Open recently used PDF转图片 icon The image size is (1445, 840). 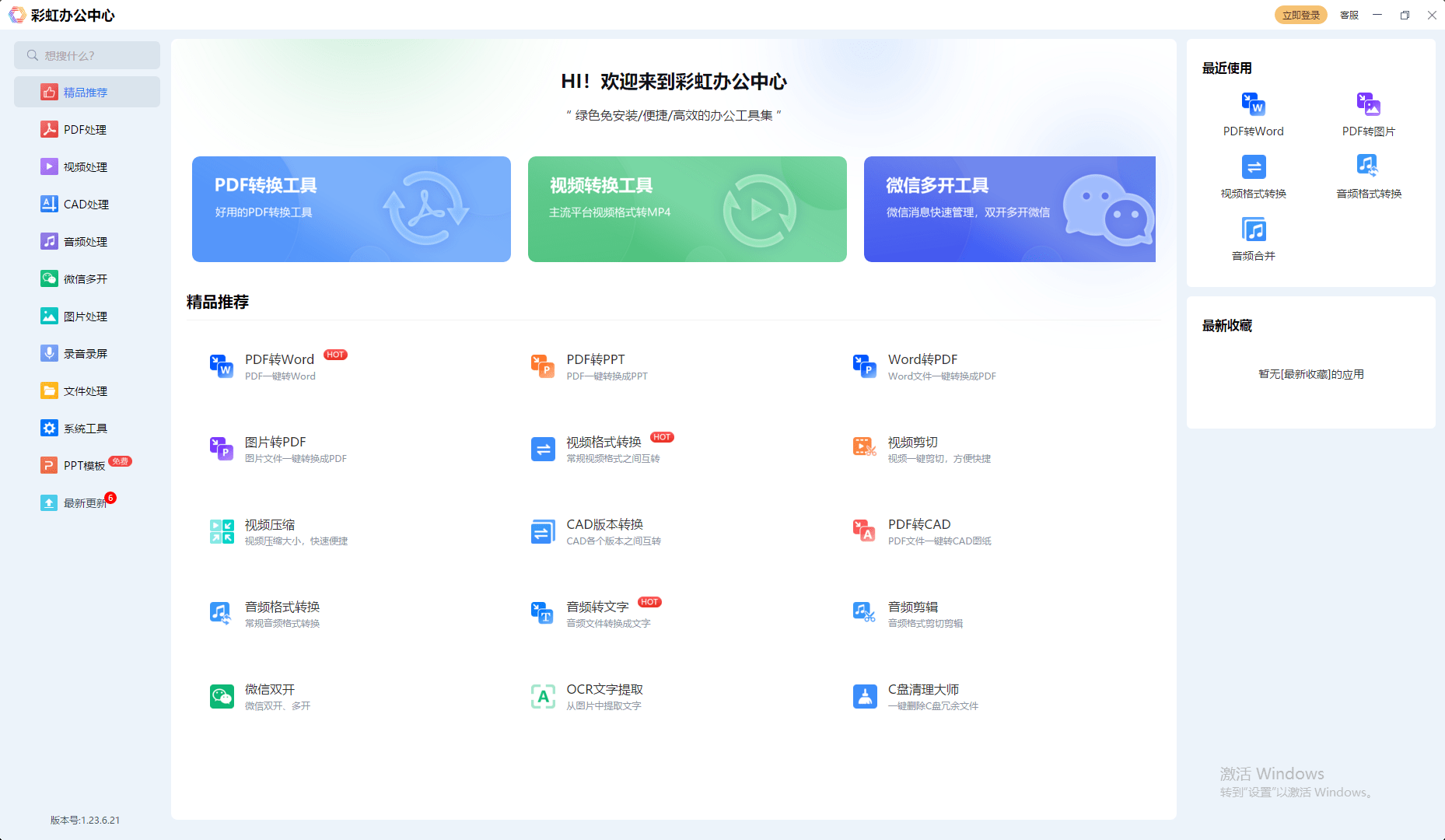1369,104
